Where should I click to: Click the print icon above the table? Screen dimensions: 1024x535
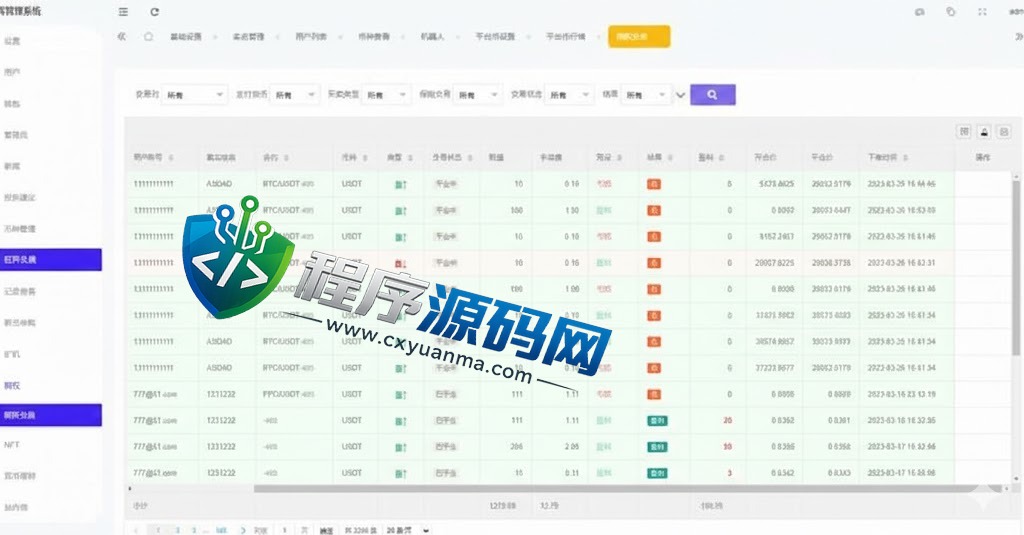(x=1004, y=131)
